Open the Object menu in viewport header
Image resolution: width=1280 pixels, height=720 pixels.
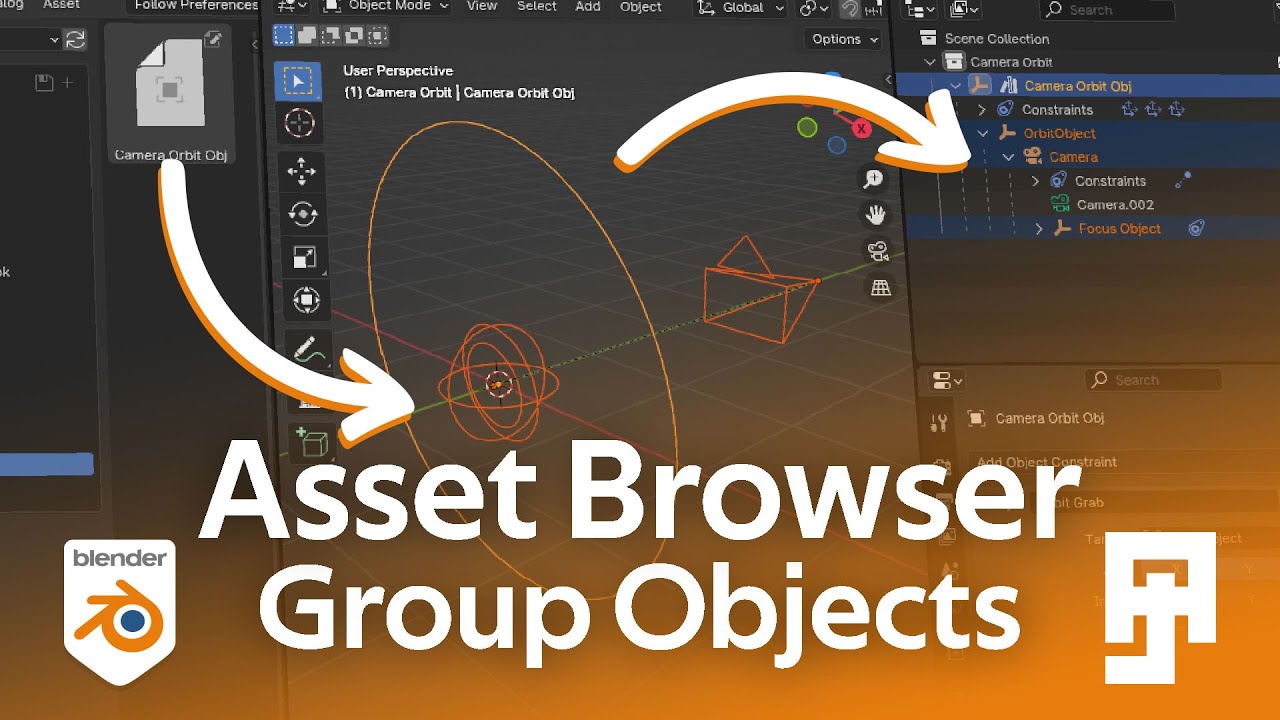tap(641, 7)
